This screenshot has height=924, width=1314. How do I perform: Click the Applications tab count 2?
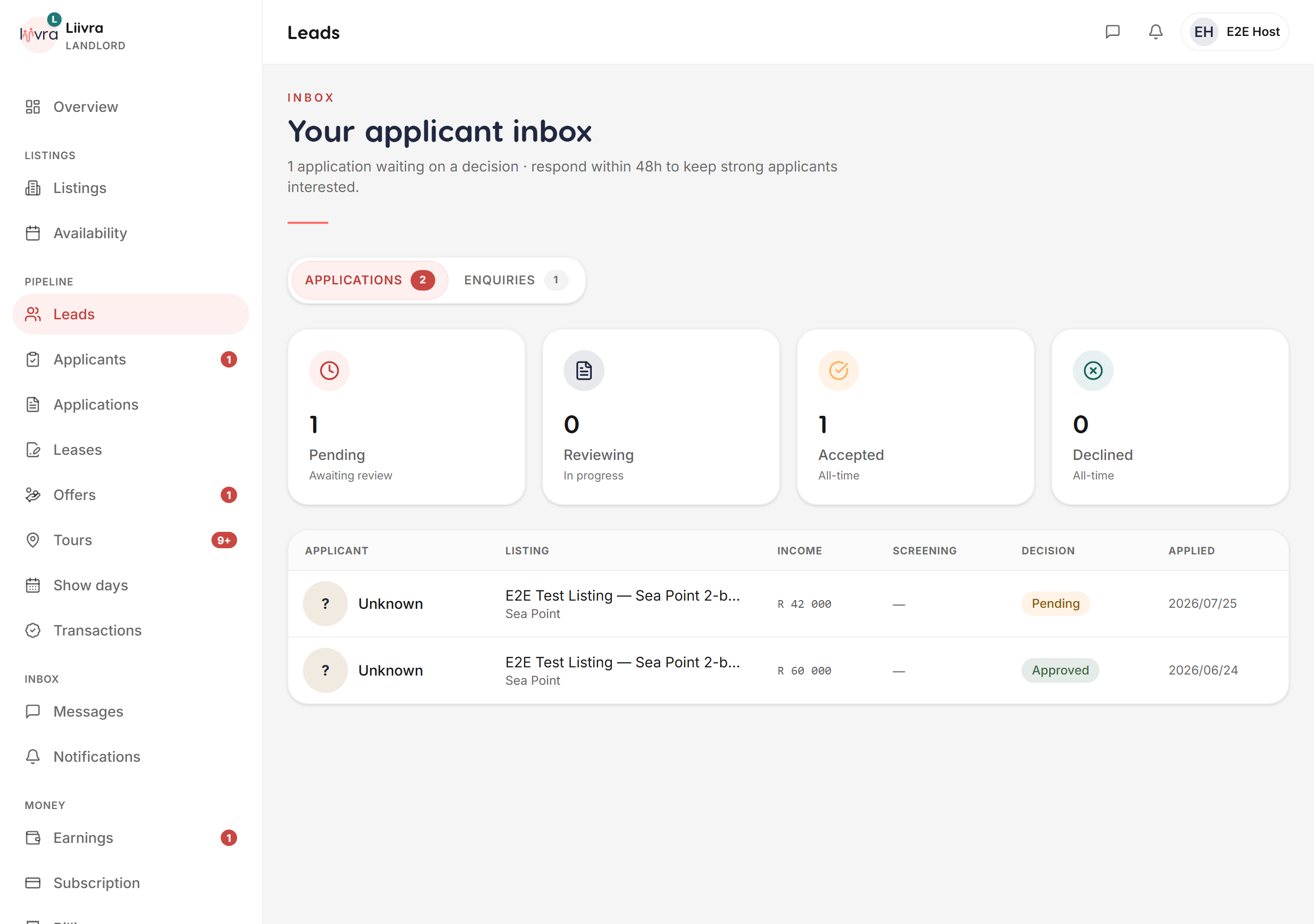[422, 280]
